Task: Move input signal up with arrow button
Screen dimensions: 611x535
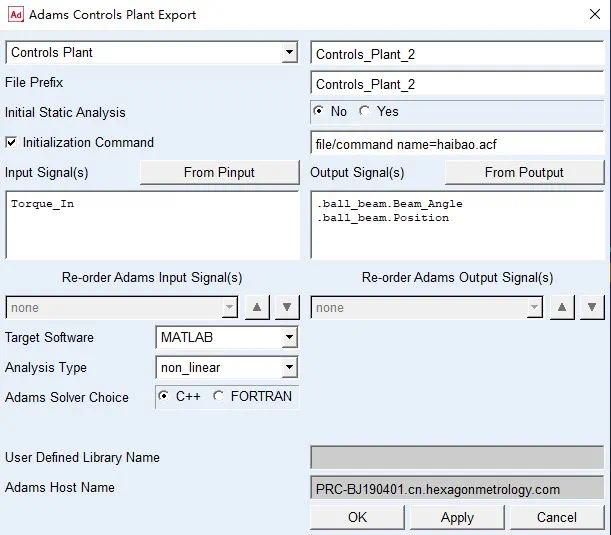Action: [258, 308]
